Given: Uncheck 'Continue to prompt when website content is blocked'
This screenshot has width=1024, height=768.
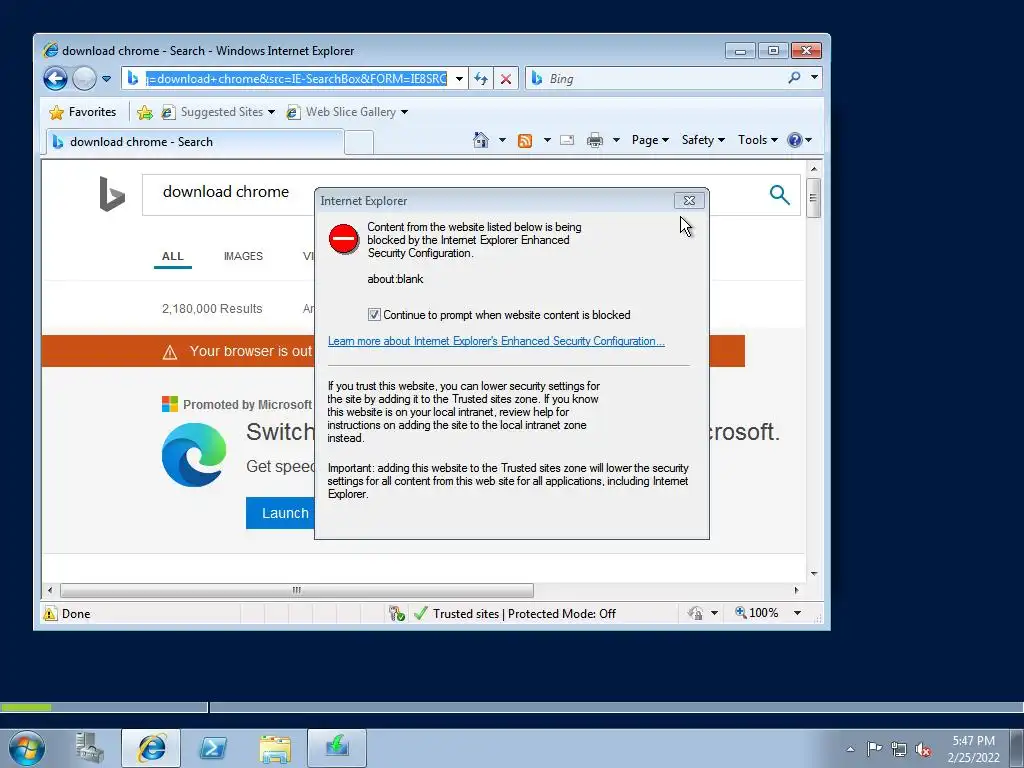Looking at the screenshot, I should pyautogui.click(x=374, y=315).
